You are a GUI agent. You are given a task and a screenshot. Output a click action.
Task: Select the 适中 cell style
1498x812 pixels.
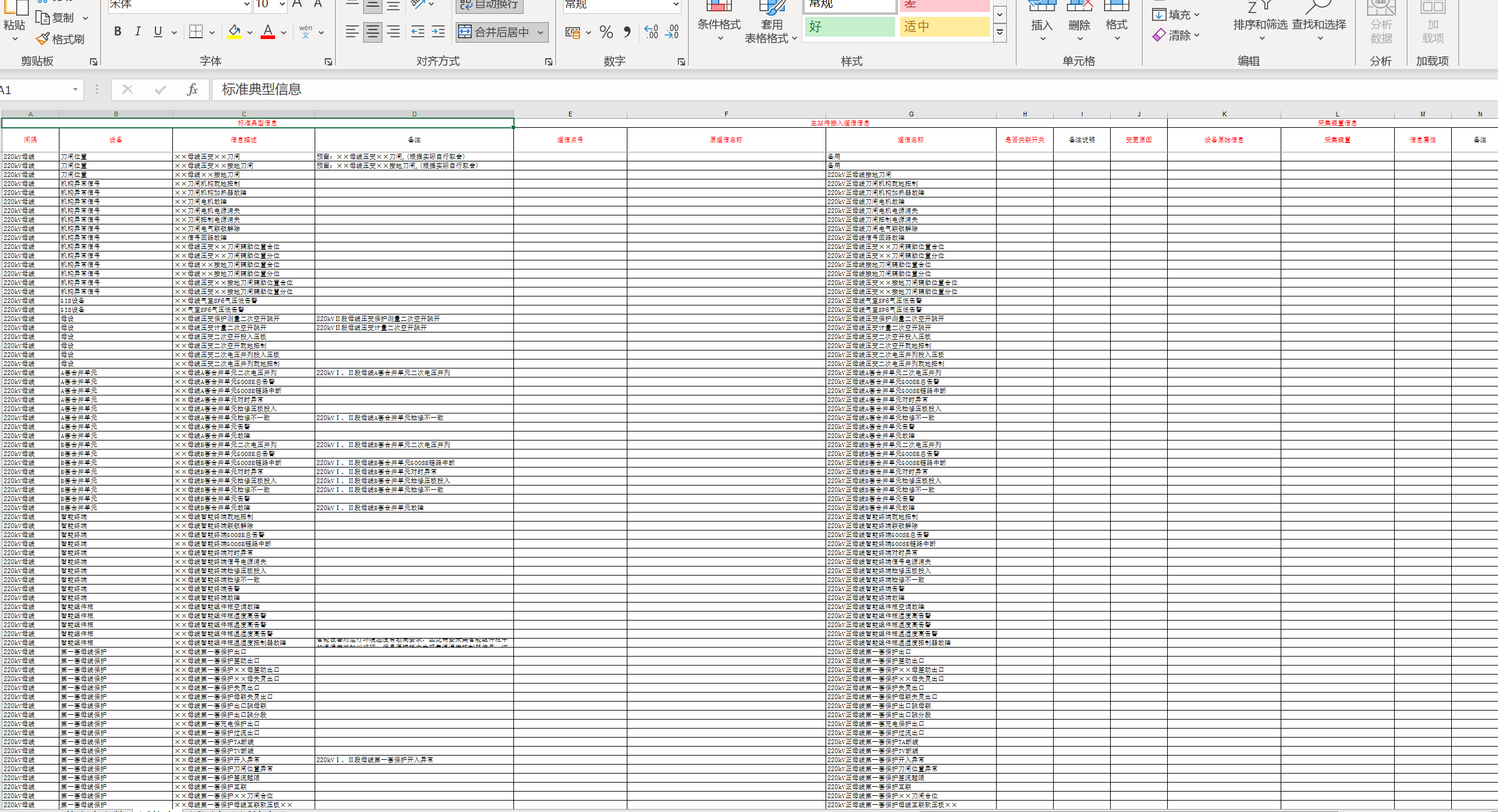(x=944, y=26)
